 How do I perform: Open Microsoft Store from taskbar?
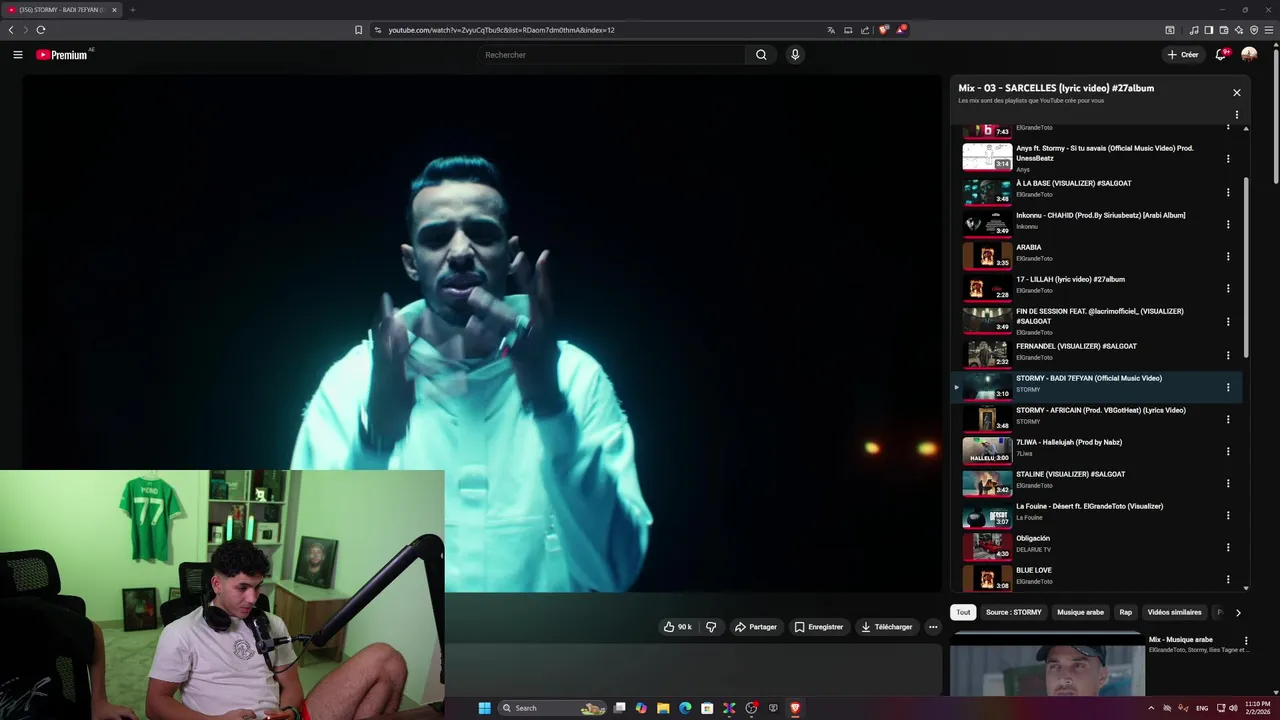(x=707, y=708)
